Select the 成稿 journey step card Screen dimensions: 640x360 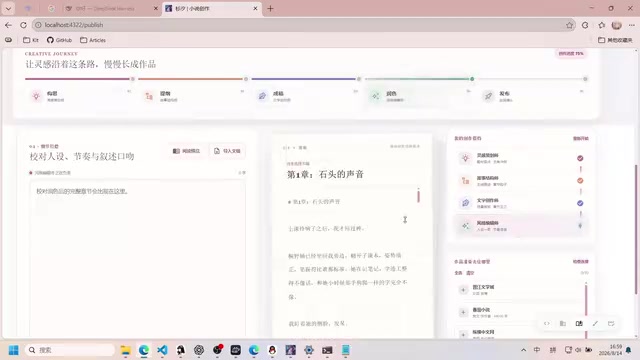[x=305, y=97]
